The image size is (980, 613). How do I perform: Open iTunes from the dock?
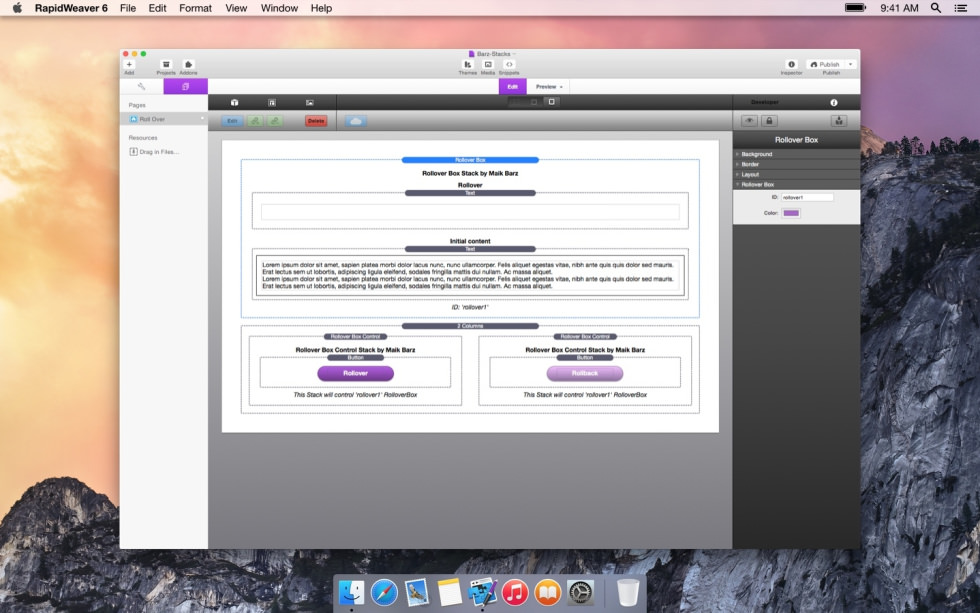(x=515, y=592)
